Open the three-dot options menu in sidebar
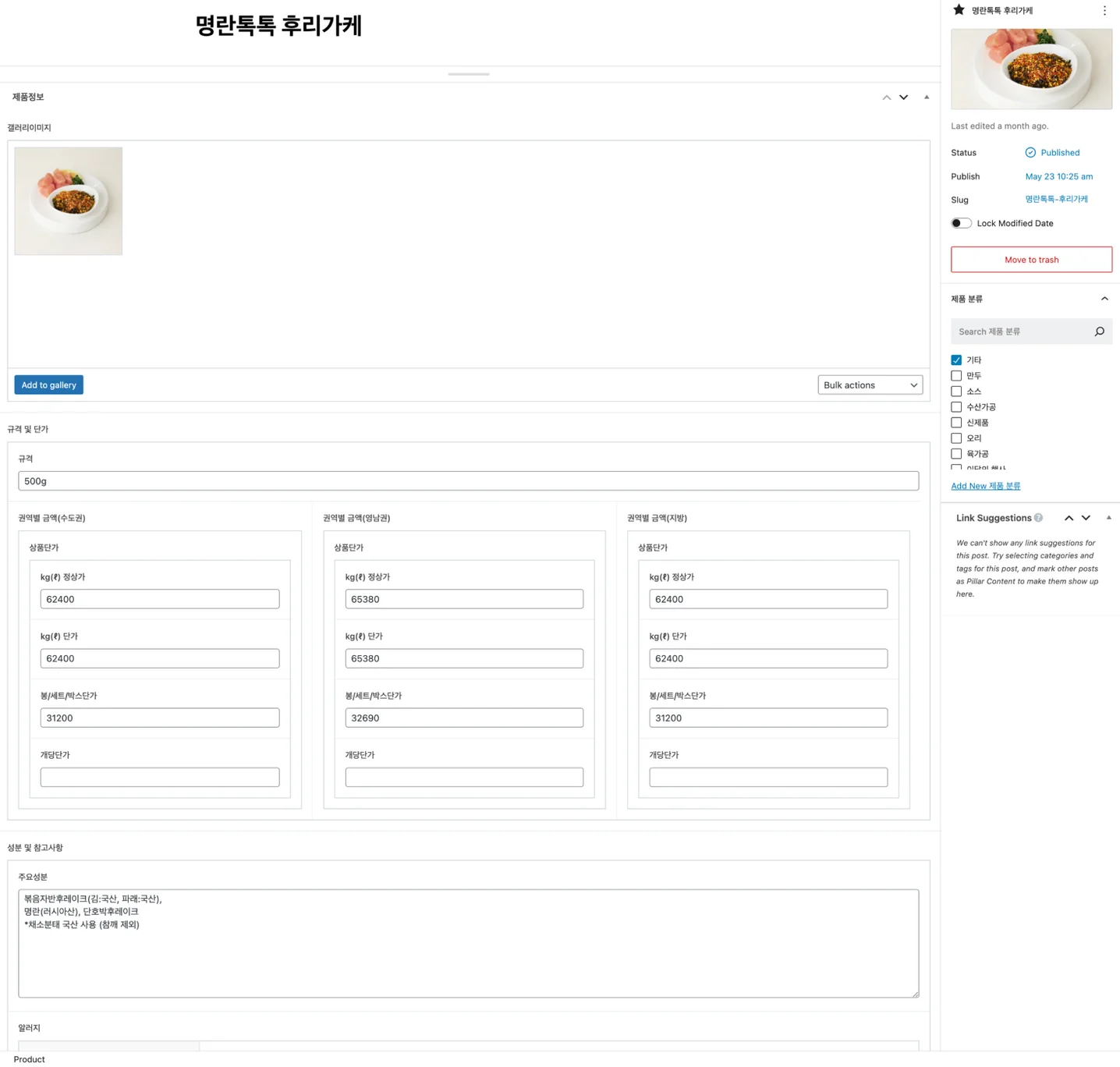The image size is (1120, 1067). point(1104,10)
